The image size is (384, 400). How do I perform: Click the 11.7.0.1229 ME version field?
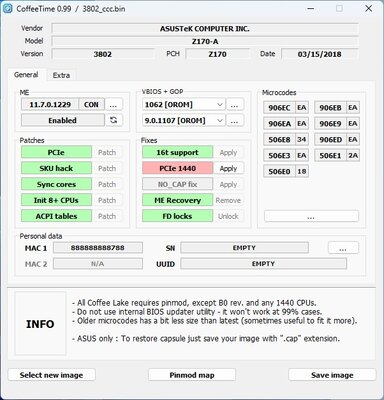point(50,105)
